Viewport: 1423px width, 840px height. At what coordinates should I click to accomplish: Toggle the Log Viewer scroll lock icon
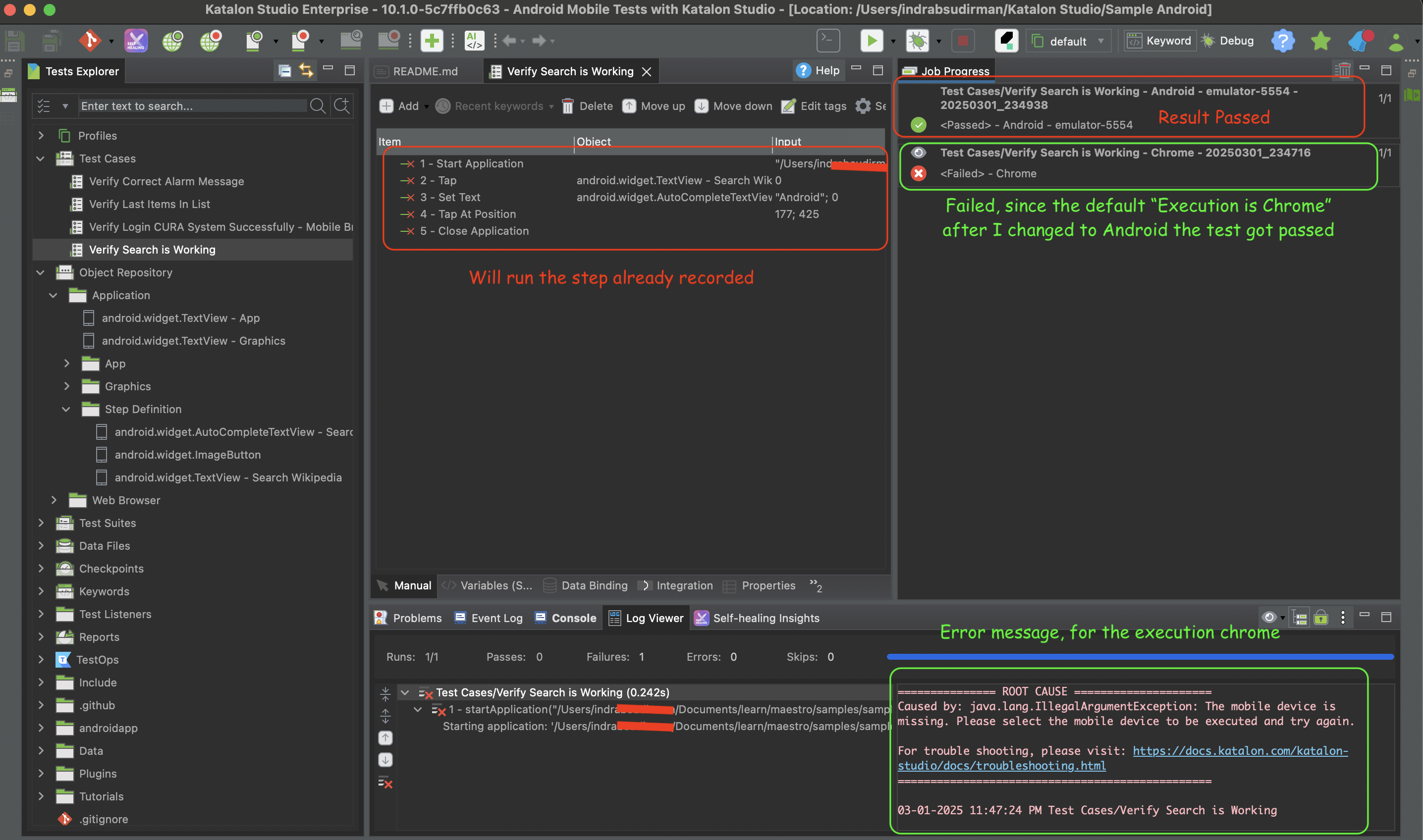pyautogui.click(x=1321, y=618)
